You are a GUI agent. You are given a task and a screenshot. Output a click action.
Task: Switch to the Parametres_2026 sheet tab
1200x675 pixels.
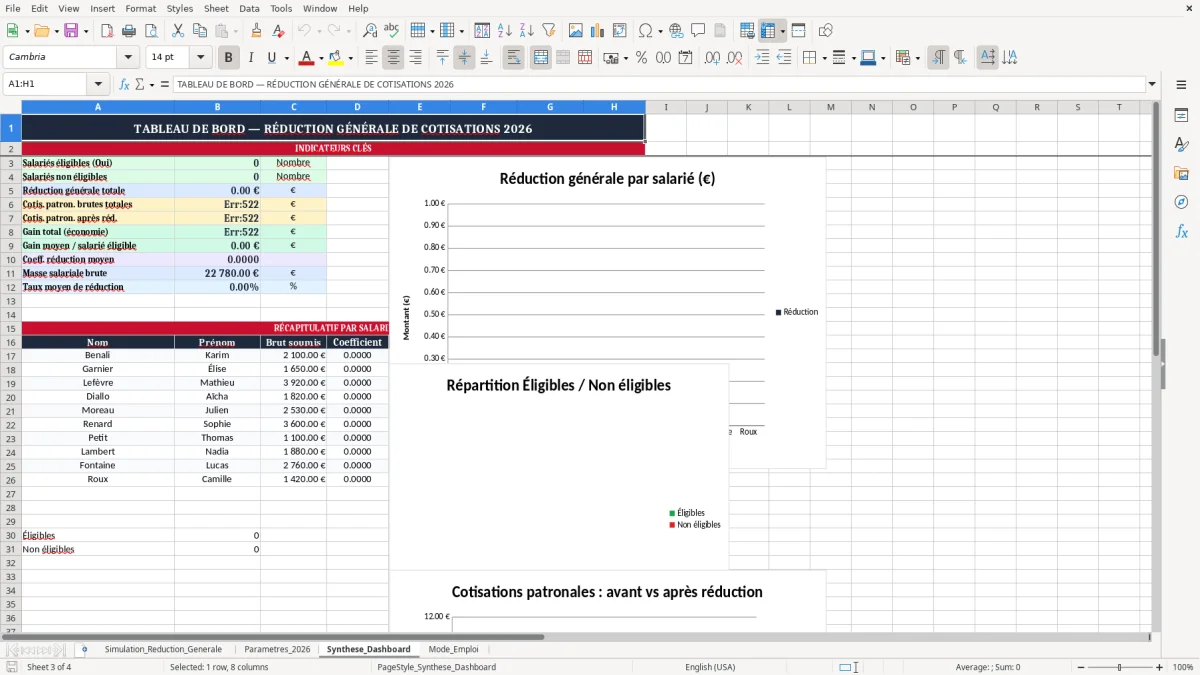[277, 649]
